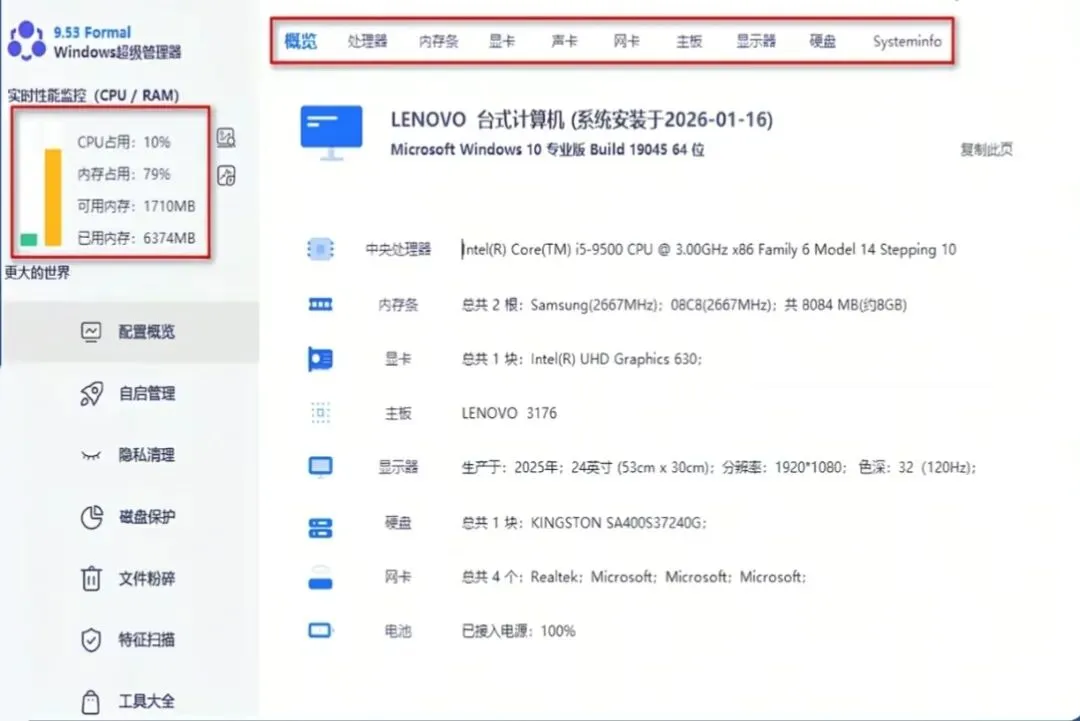1080x721 pixels.
Task: Select the 网卡 tab at top
Action: pyautogui.click(x=626, y=41)
